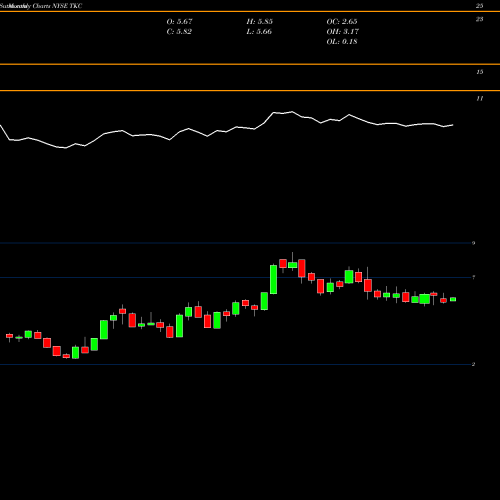500x500 pixels.
Task: Click the '11' axis label
Action: [x=480, y=98]
